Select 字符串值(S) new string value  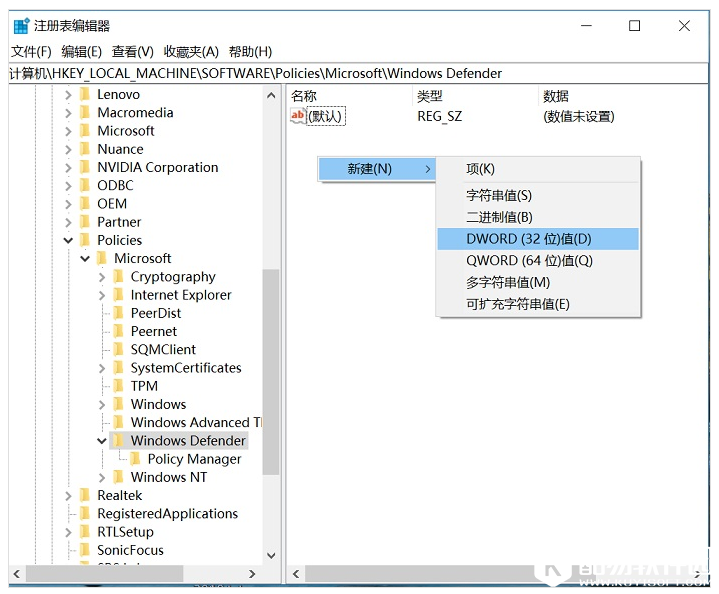click(538, 195)
